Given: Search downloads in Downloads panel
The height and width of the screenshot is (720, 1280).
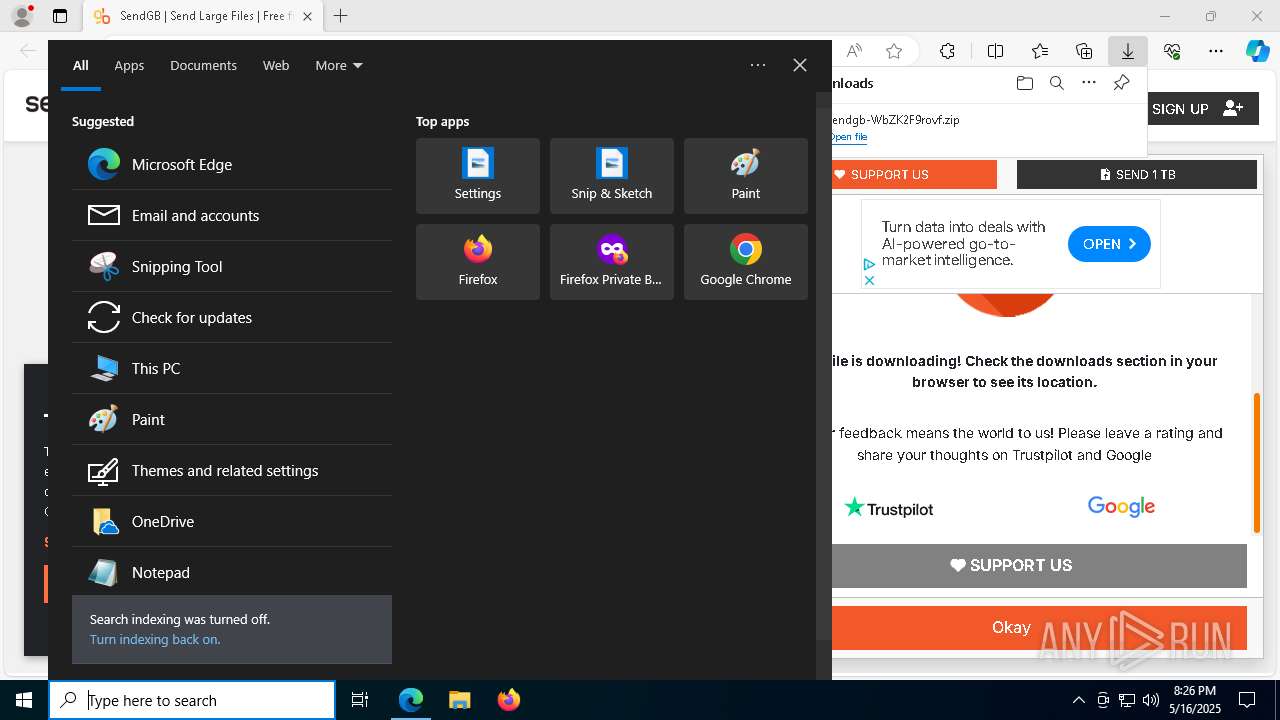Looking at the screenshot, I should coord(1056,83).
